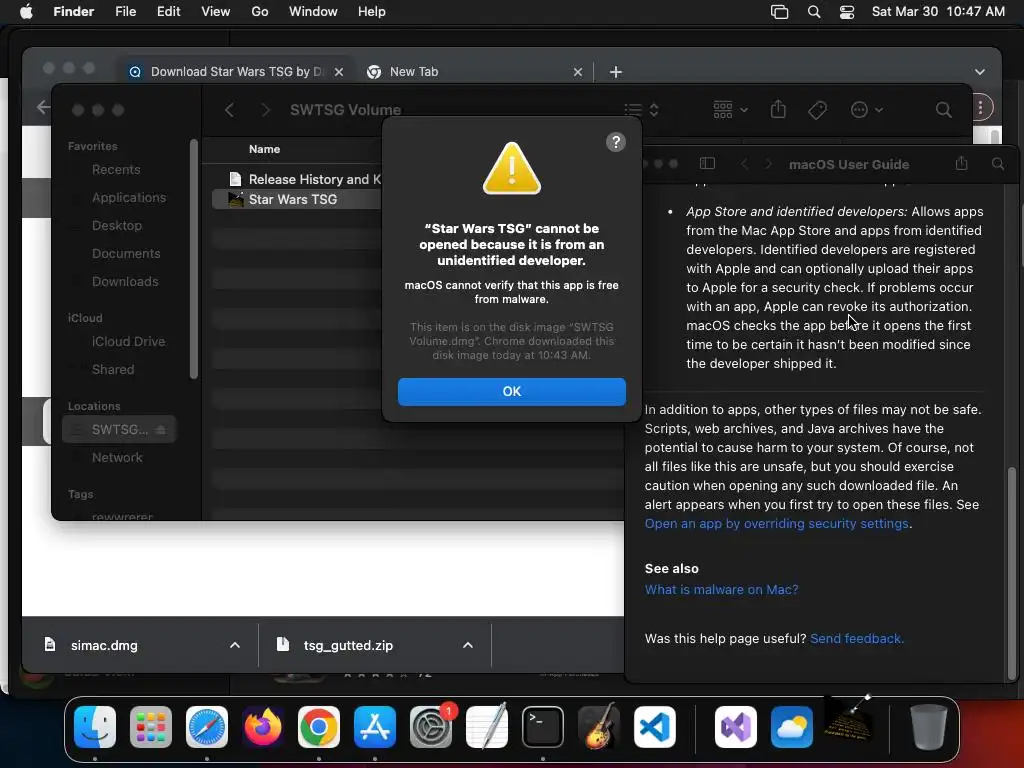Open Terminal from the Dock
The image size is (1024, 768).
click(543, 727)
